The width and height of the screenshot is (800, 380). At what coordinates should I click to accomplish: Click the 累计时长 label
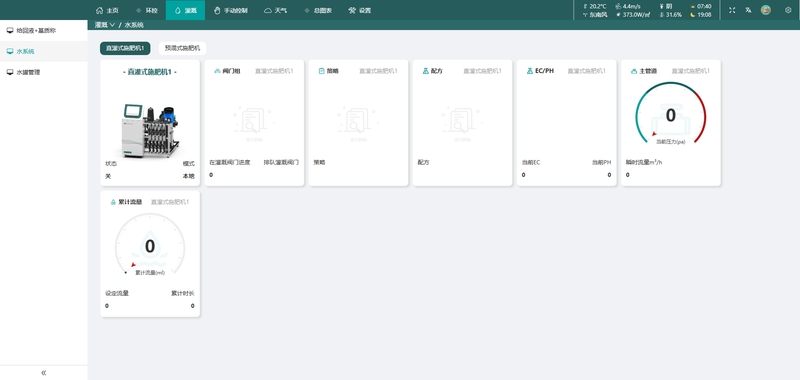pos(183,293)
